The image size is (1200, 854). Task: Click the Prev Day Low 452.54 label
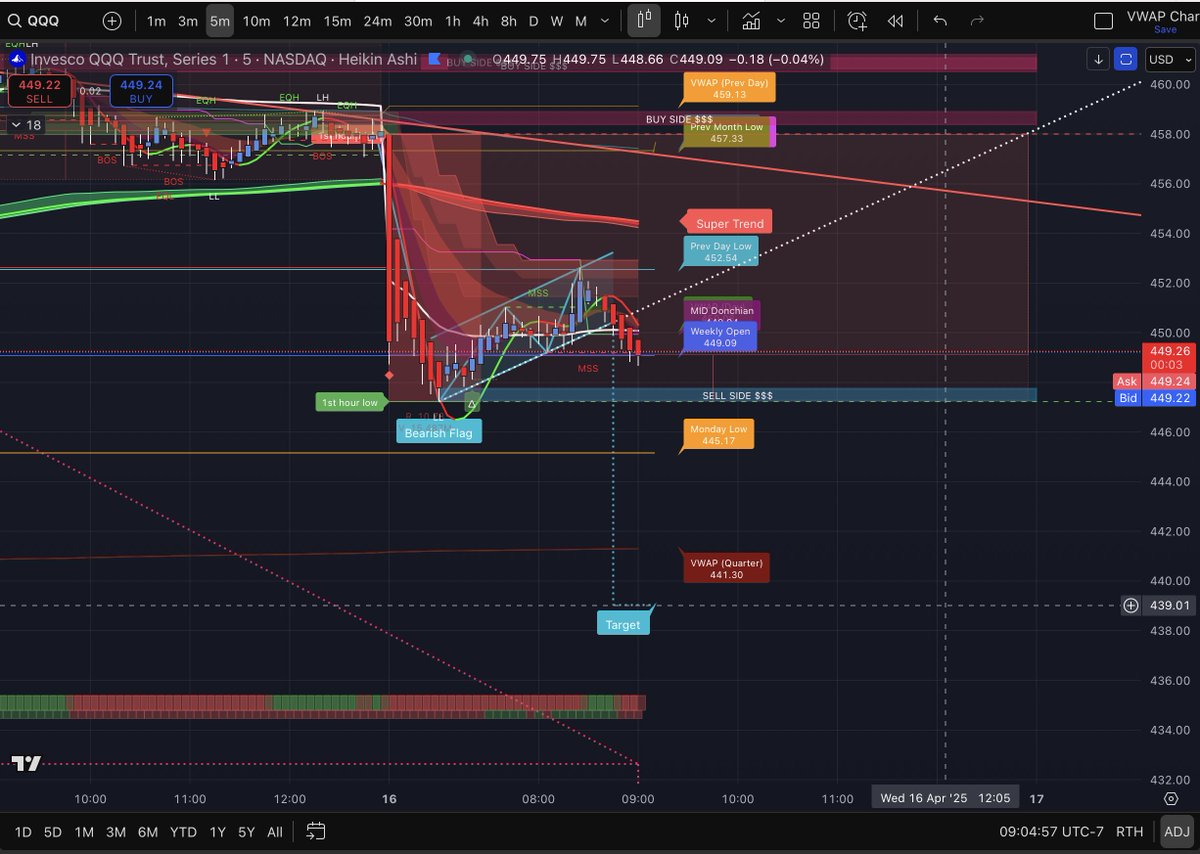point(720,252)
